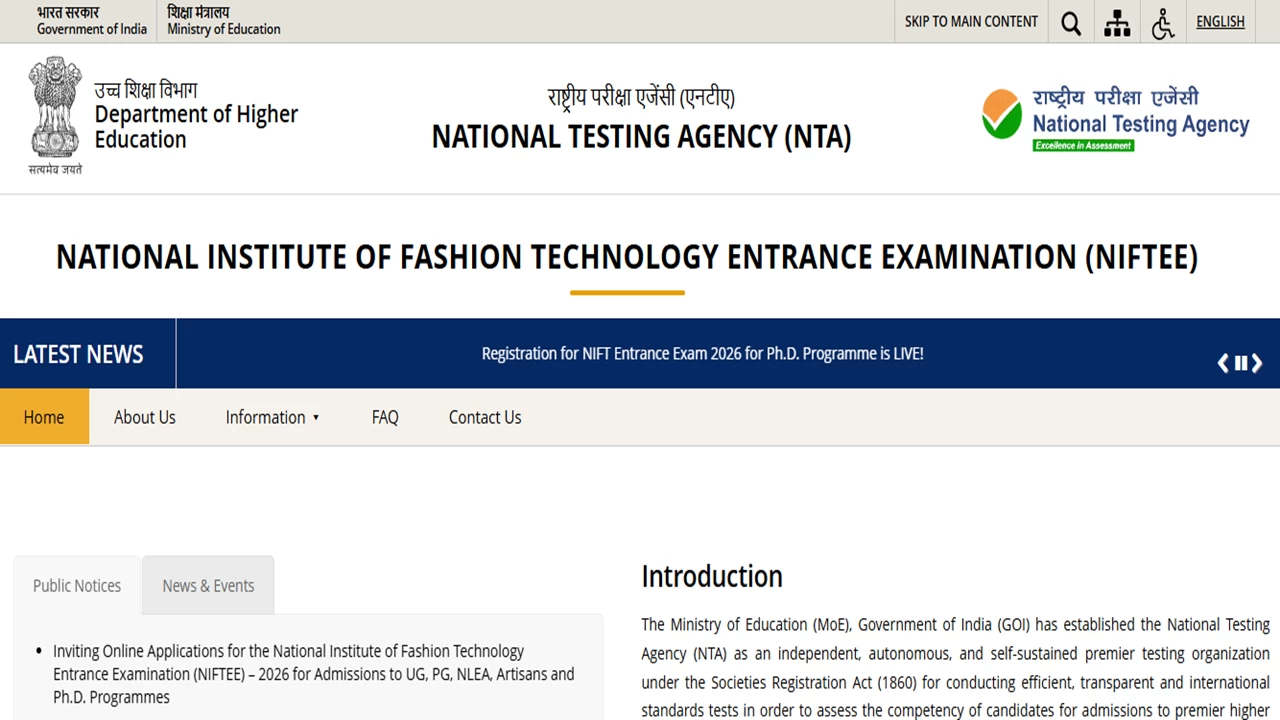The width and height of the screenshot is (1280, 720).
Task: Click the orange underline beneath the NIFTEE heading
Action: tap(627, 291)
